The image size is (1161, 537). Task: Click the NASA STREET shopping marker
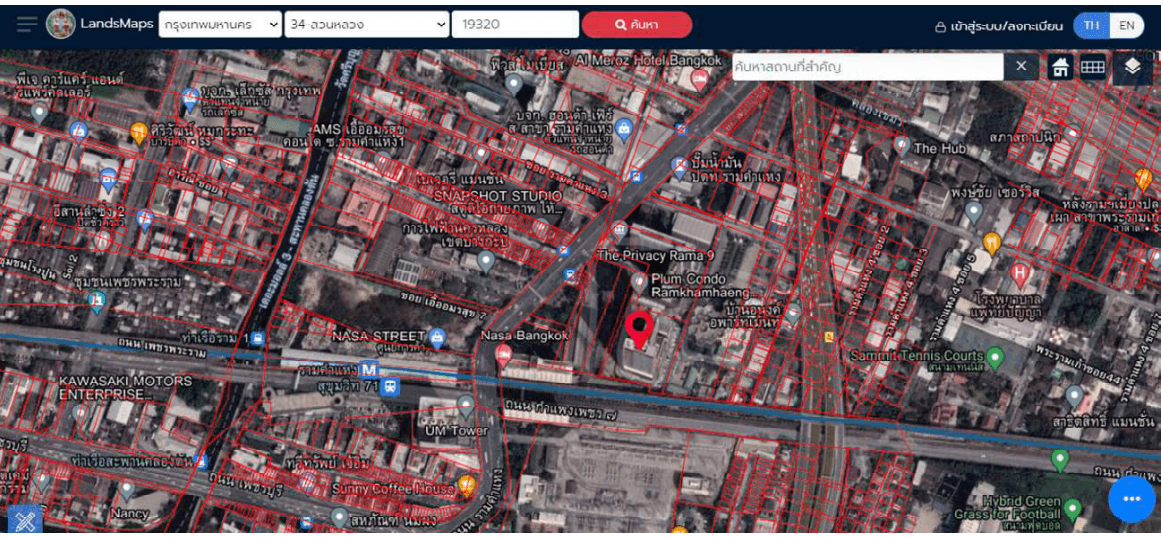(x=437, y=338)
